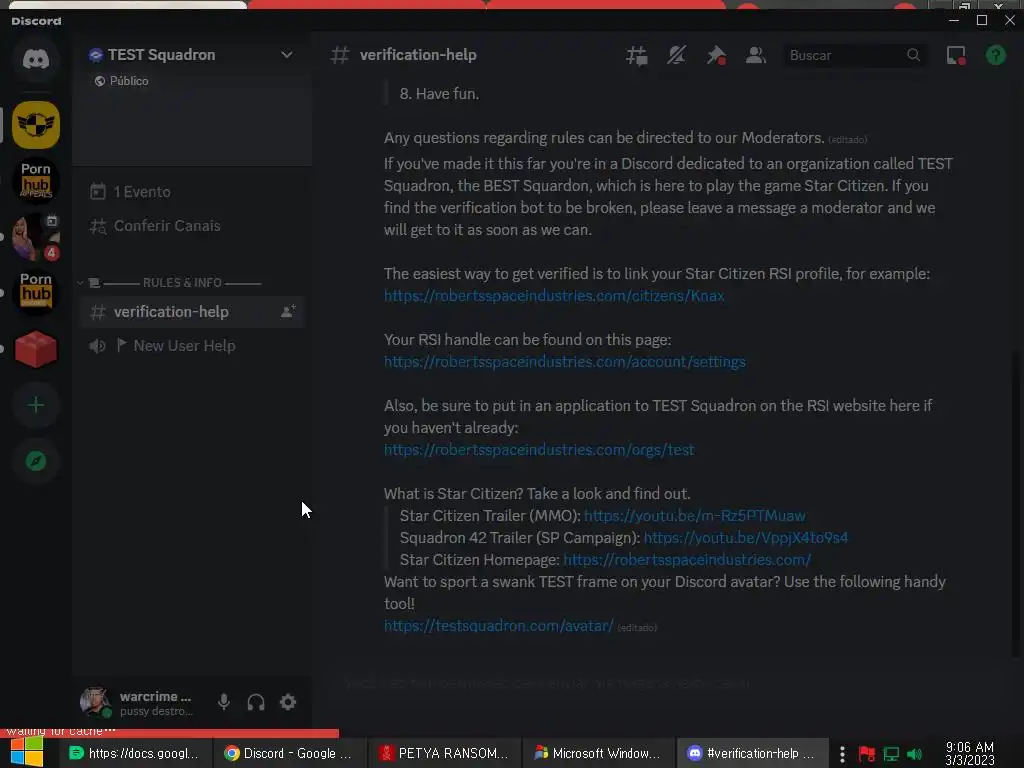Image resolution: width=1024 pixels, height=768 pixels.
Task: Toggle the member list icon
Action: [756, 56]
